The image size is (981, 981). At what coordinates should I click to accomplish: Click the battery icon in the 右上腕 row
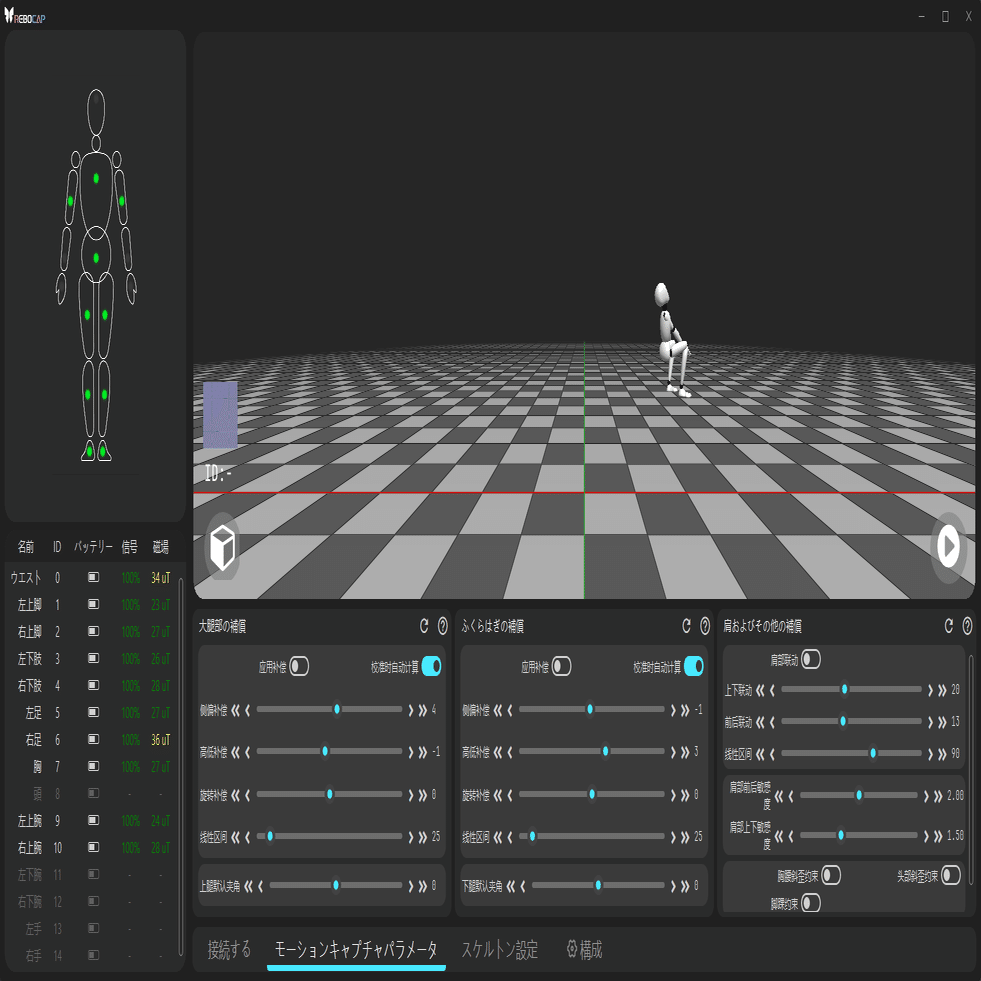click(93, 847)
